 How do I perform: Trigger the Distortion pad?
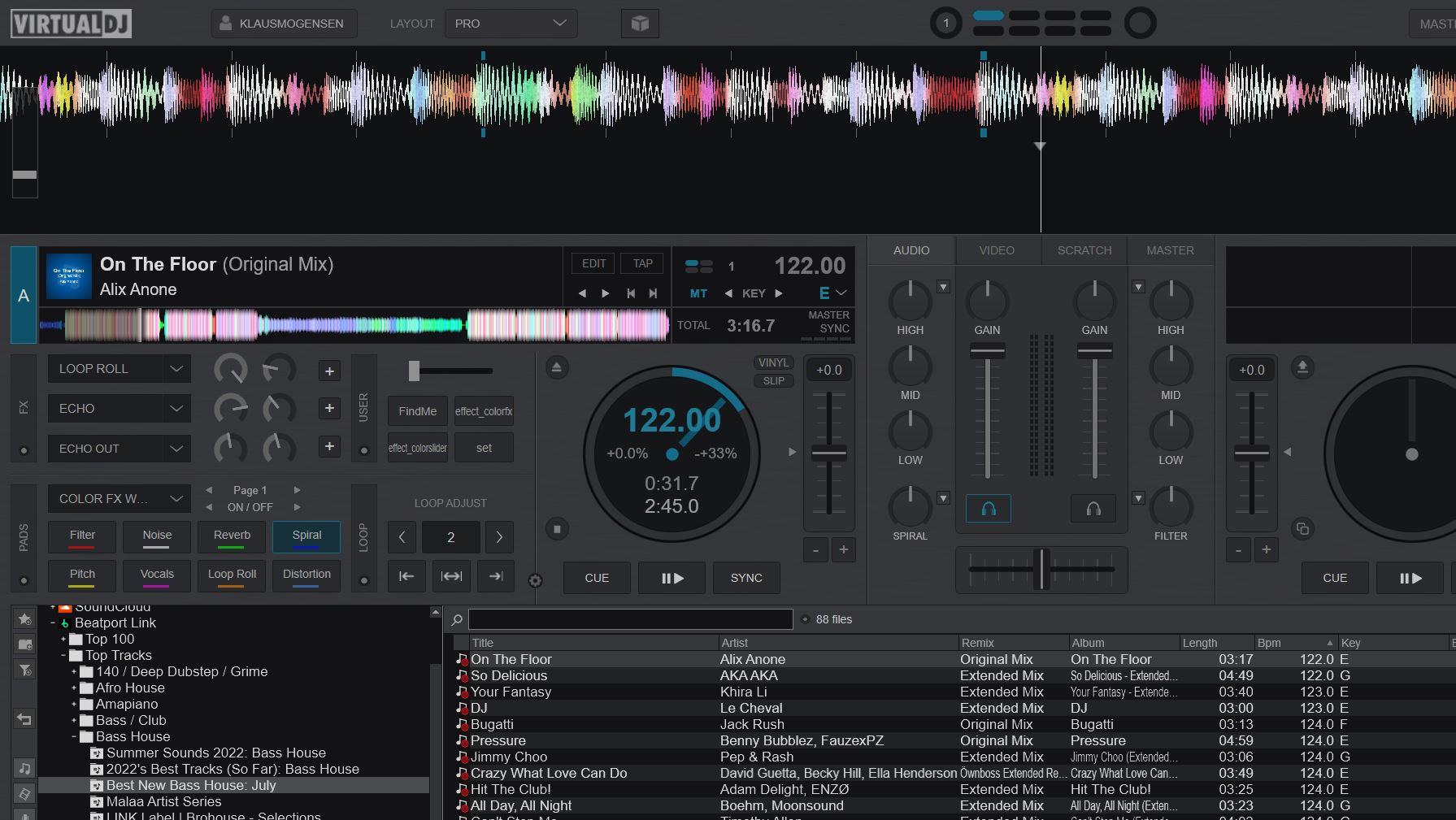pyautogui.click(x=306, y=575)
